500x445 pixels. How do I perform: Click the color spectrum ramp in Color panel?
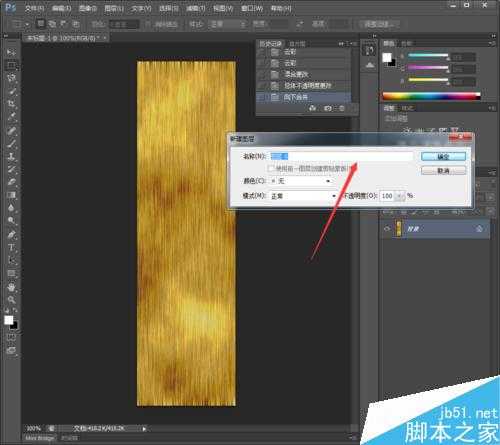[431, 96]
